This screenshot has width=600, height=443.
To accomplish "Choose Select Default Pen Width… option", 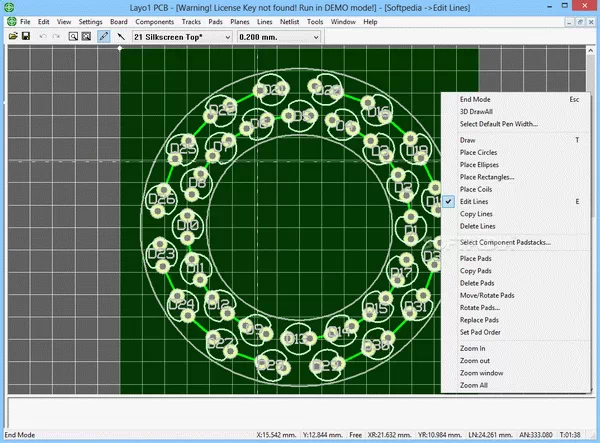I will [499, 124].
